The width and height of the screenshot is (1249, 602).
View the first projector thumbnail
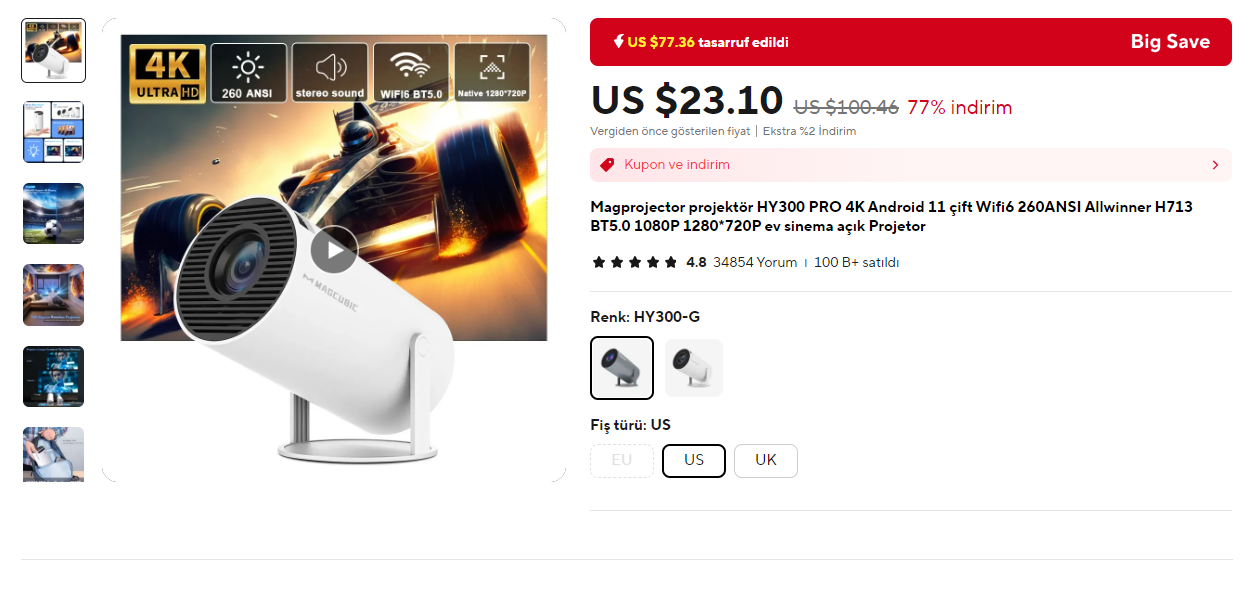(x=54, y=50)
